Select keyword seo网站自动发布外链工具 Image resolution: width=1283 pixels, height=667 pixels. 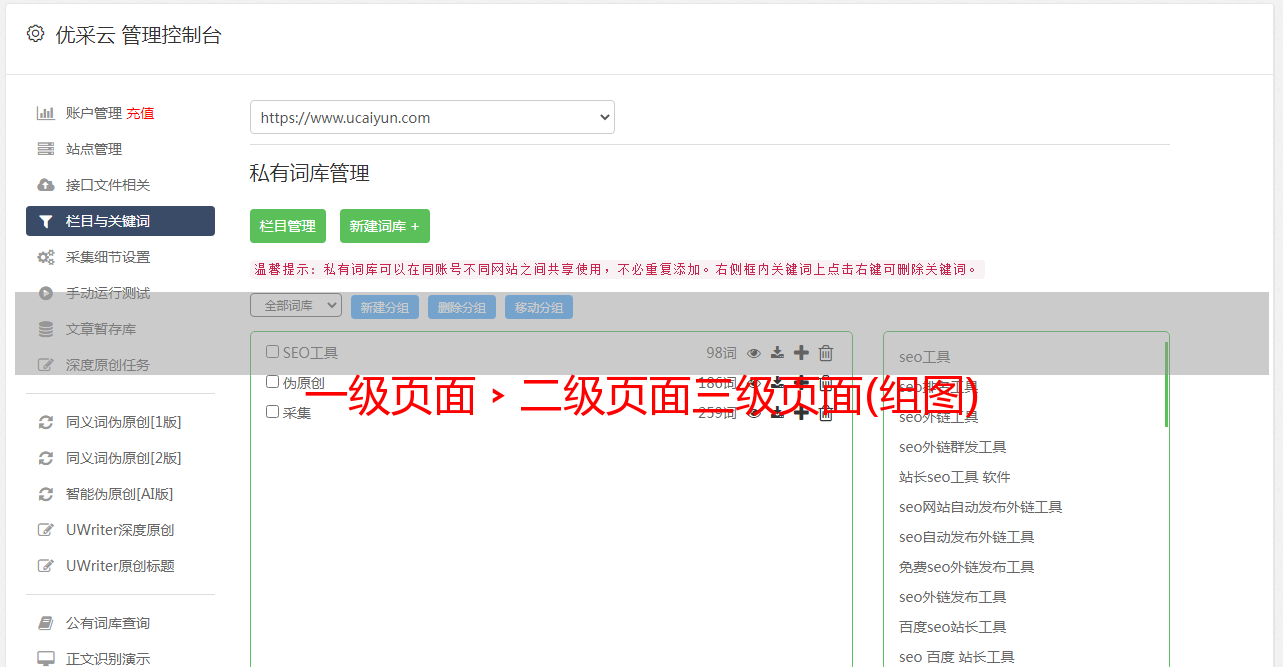pos(981,507)
